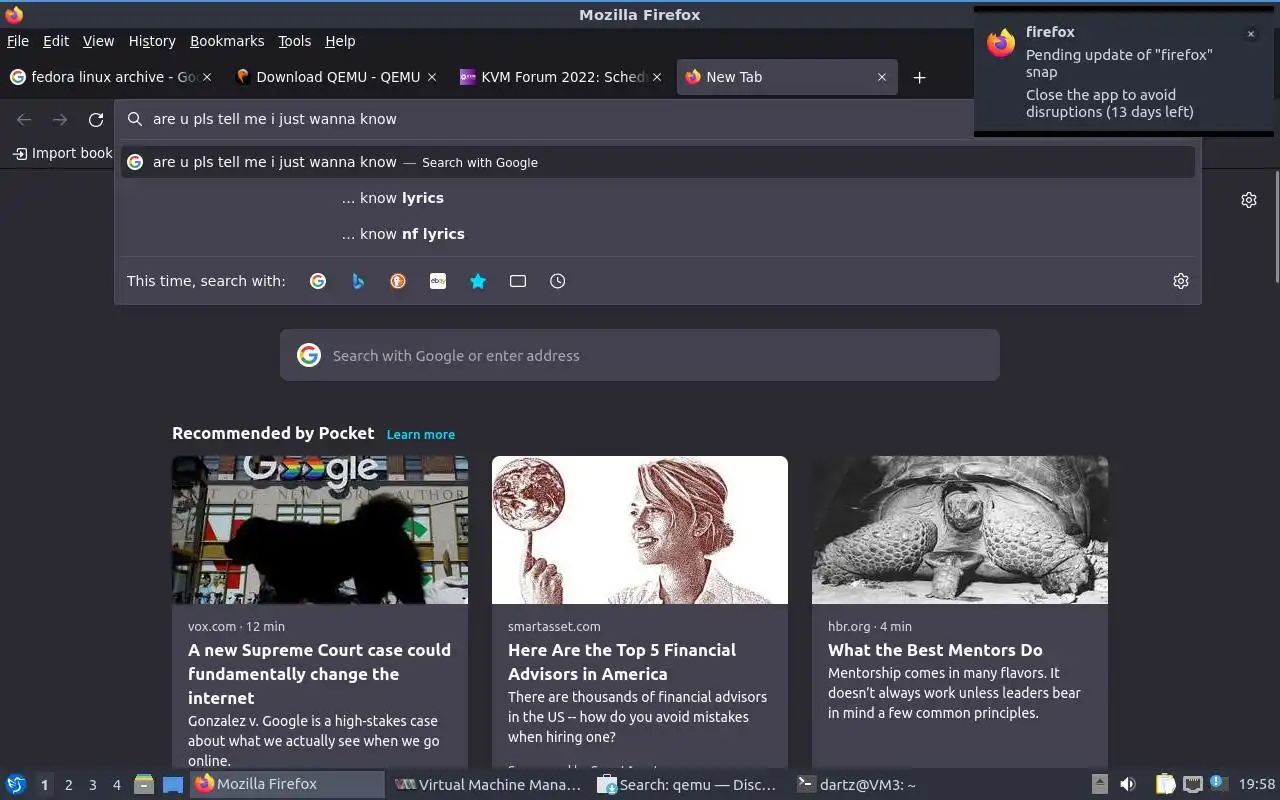Go forward one page

click(x=60, y=119)
